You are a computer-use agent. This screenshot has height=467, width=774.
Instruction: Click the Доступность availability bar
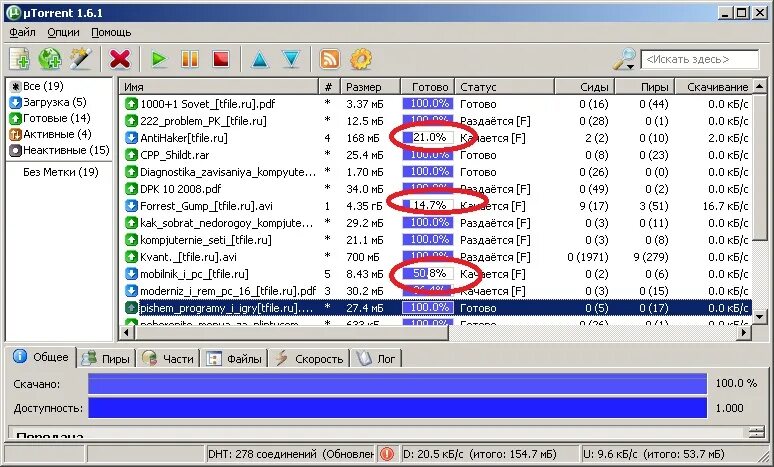tap(397, 408)
